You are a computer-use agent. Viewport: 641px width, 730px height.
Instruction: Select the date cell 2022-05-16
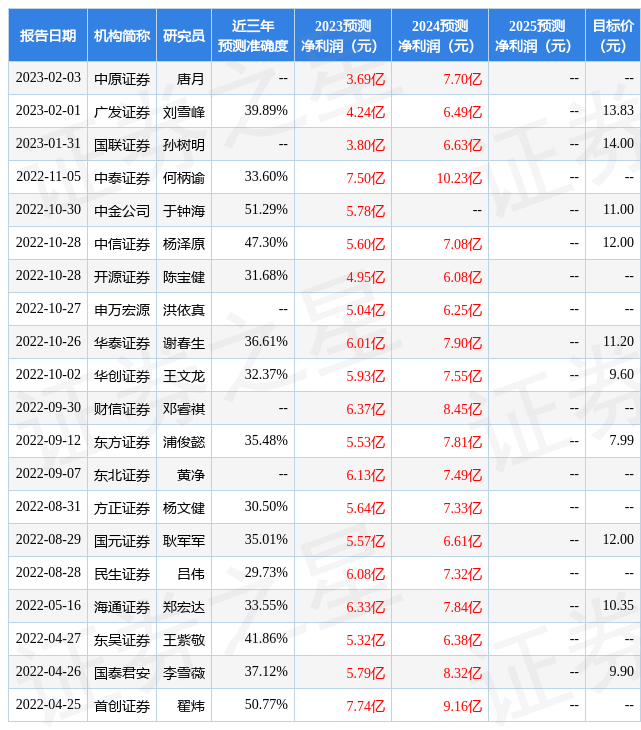[x=48, y=606]
